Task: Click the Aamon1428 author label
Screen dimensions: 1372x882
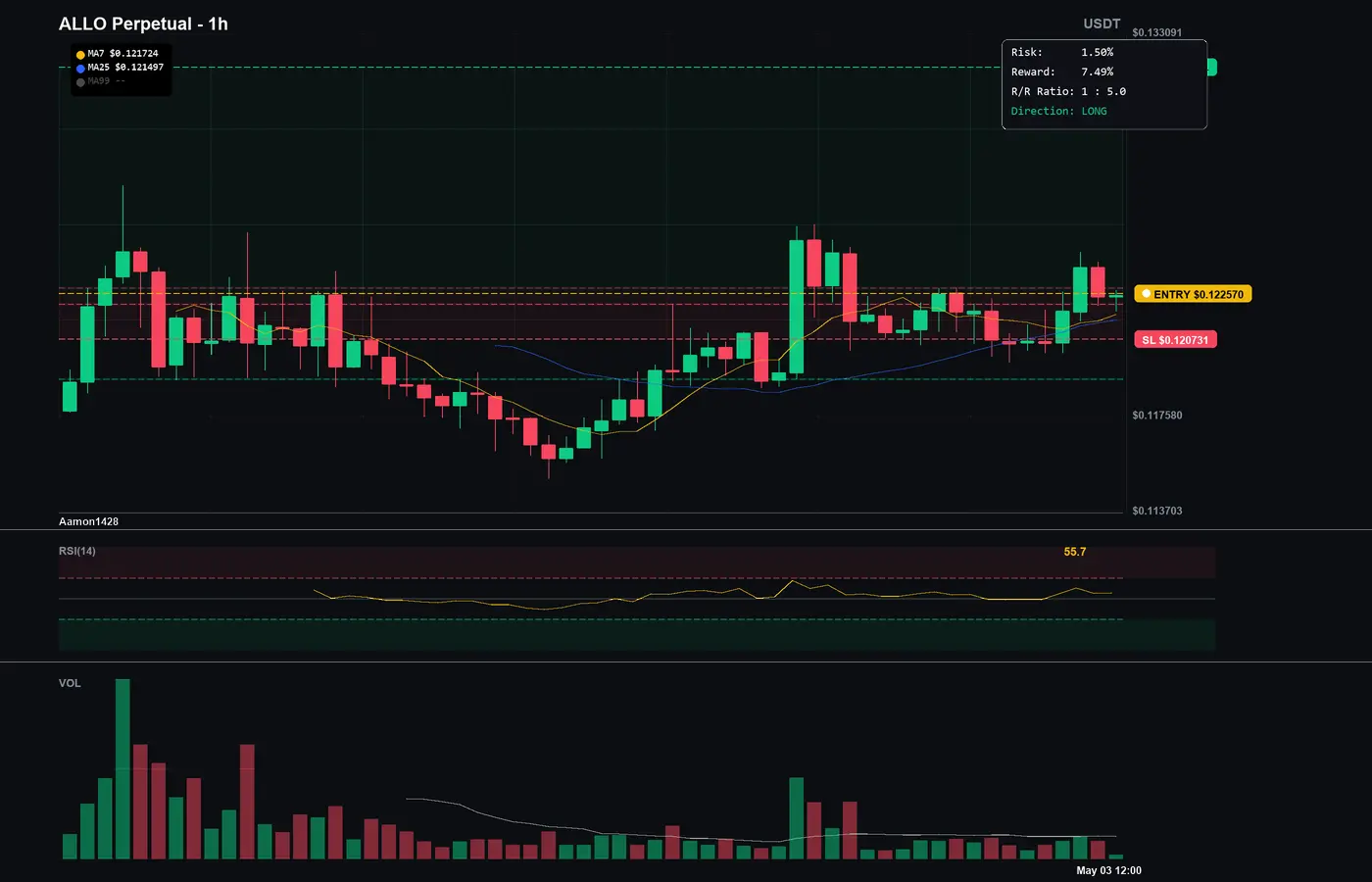Action: tap(88, 521)
